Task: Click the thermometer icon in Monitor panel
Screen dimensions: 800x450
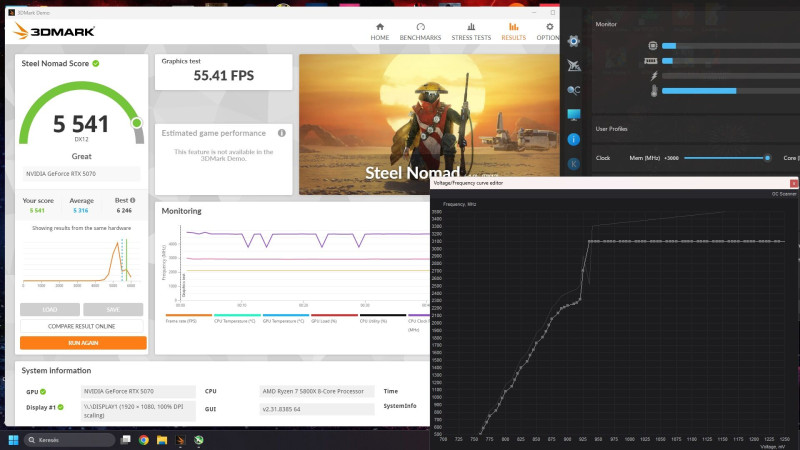Action: coord(654,91)
